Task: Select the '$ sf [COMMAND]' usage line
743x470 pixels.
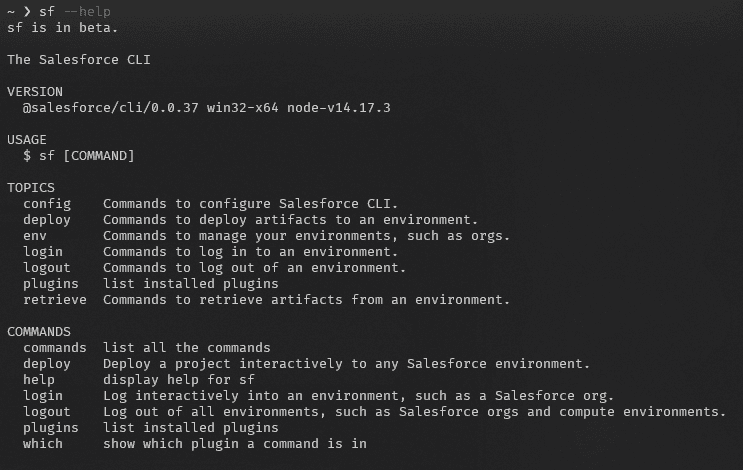Action: tap(79, 156)
